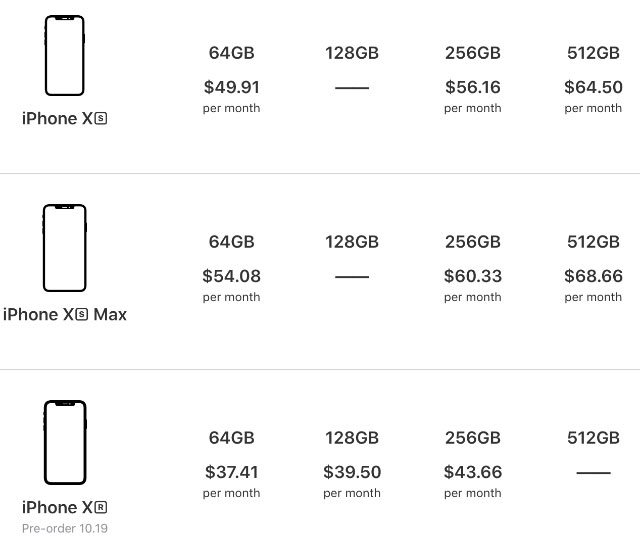Select the iPhone XR model name
Viewport: 640px width, 552px height.
point(64,507)
